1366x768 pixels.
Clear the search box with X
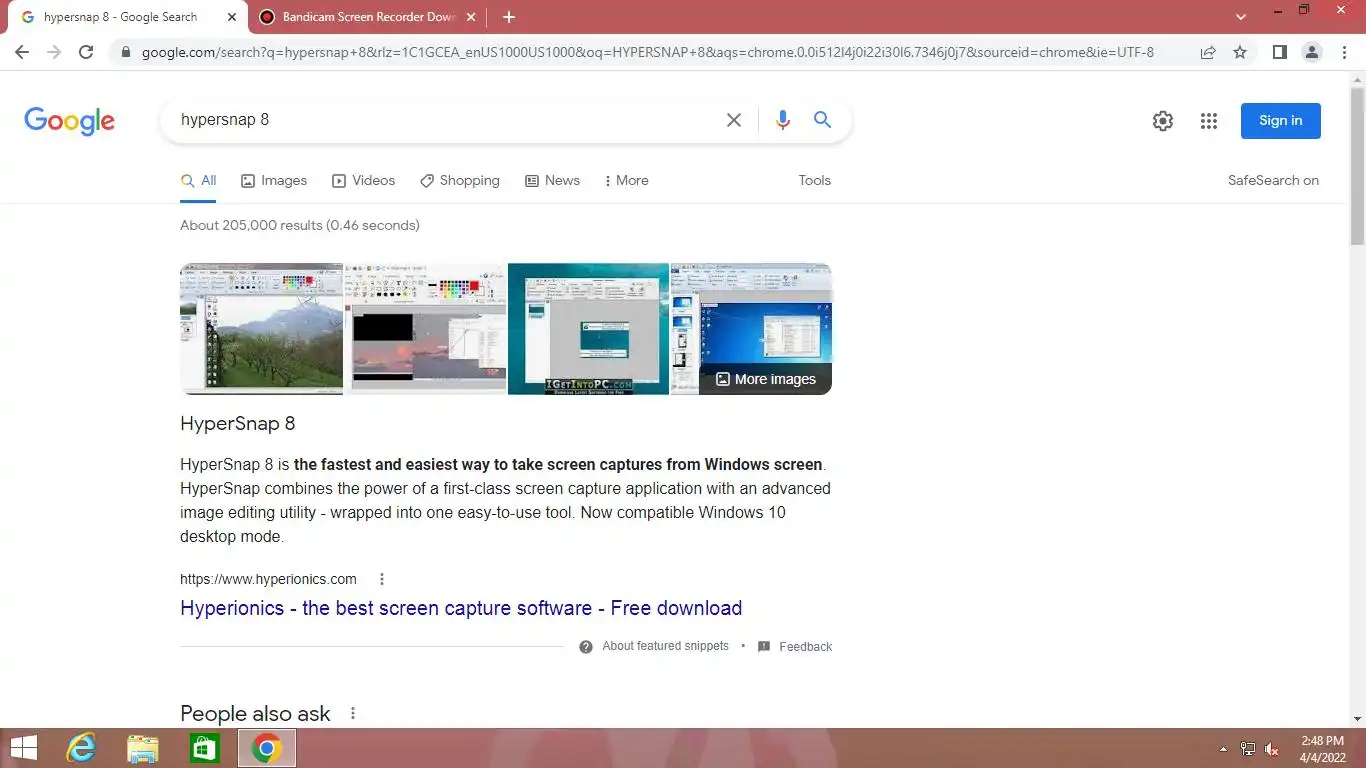733,120
